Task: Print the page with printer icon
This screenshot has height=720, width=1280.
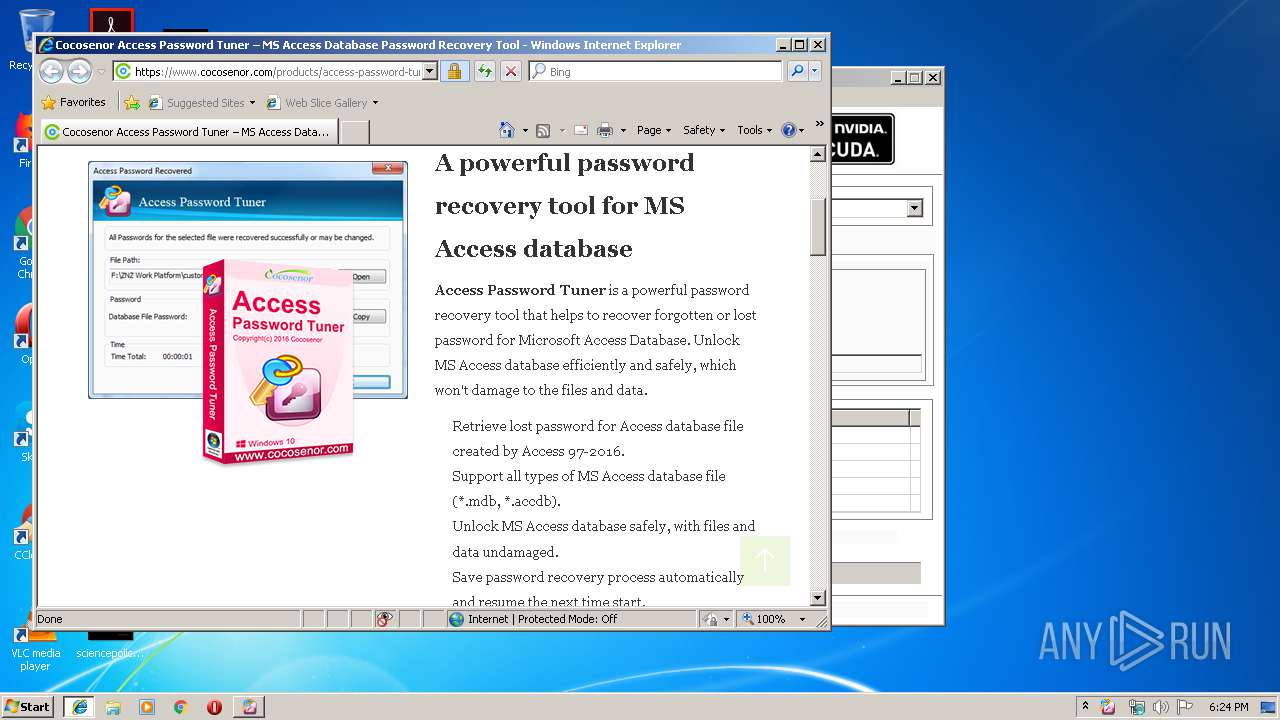Action: pos(605,130)
